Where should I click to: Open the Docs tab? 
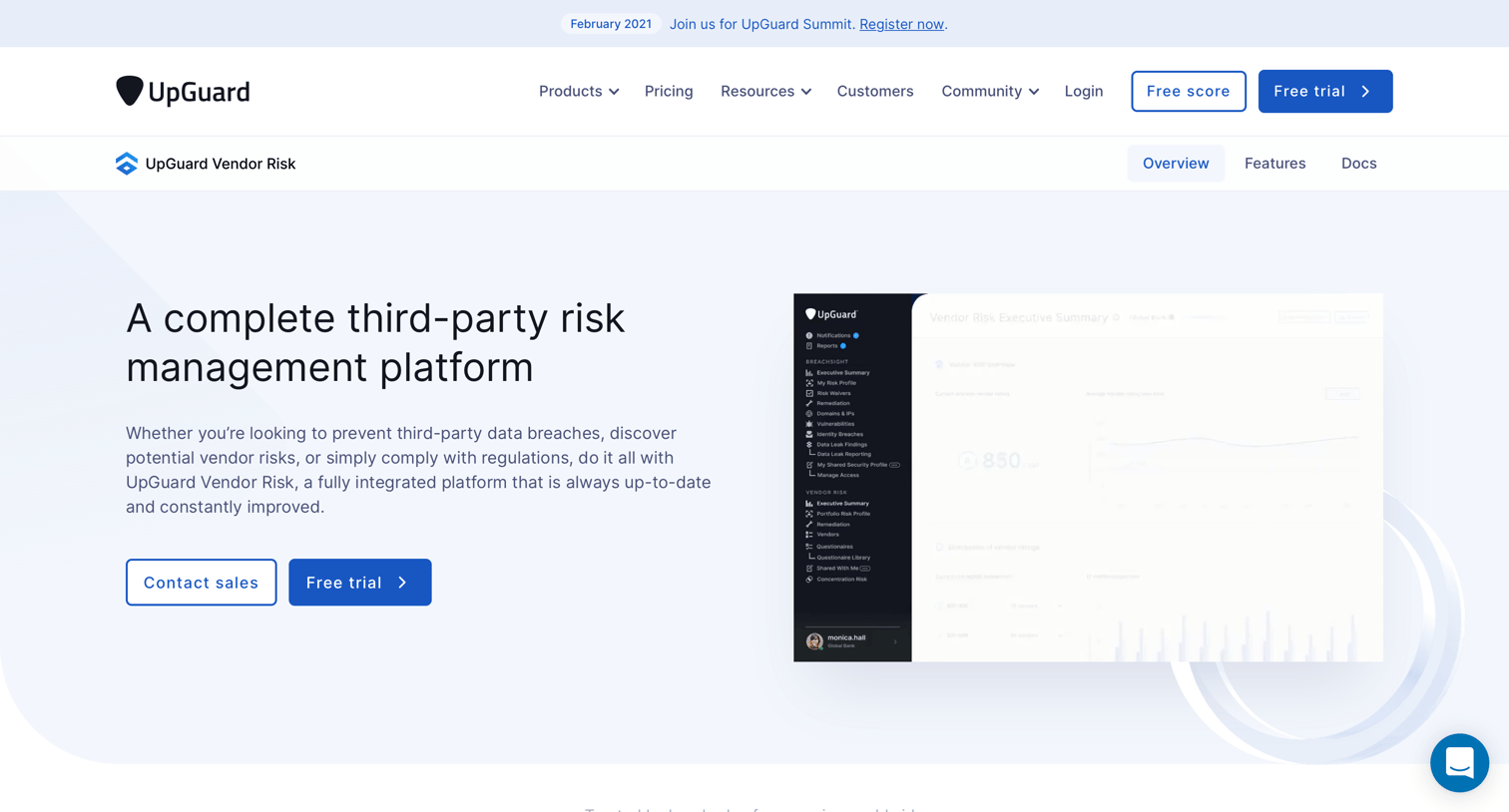(x=1358, y=164)
